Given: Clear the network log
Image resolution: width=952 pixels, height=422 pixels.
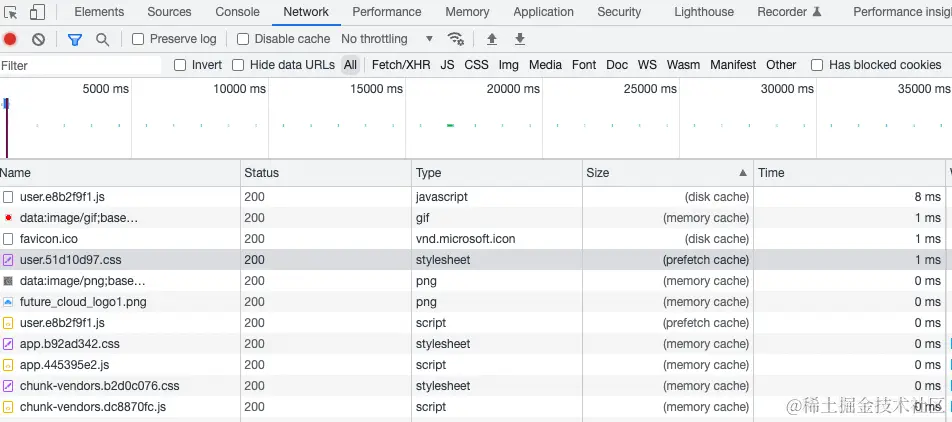Looking at the screenshot, I should (x=38, y=39).
